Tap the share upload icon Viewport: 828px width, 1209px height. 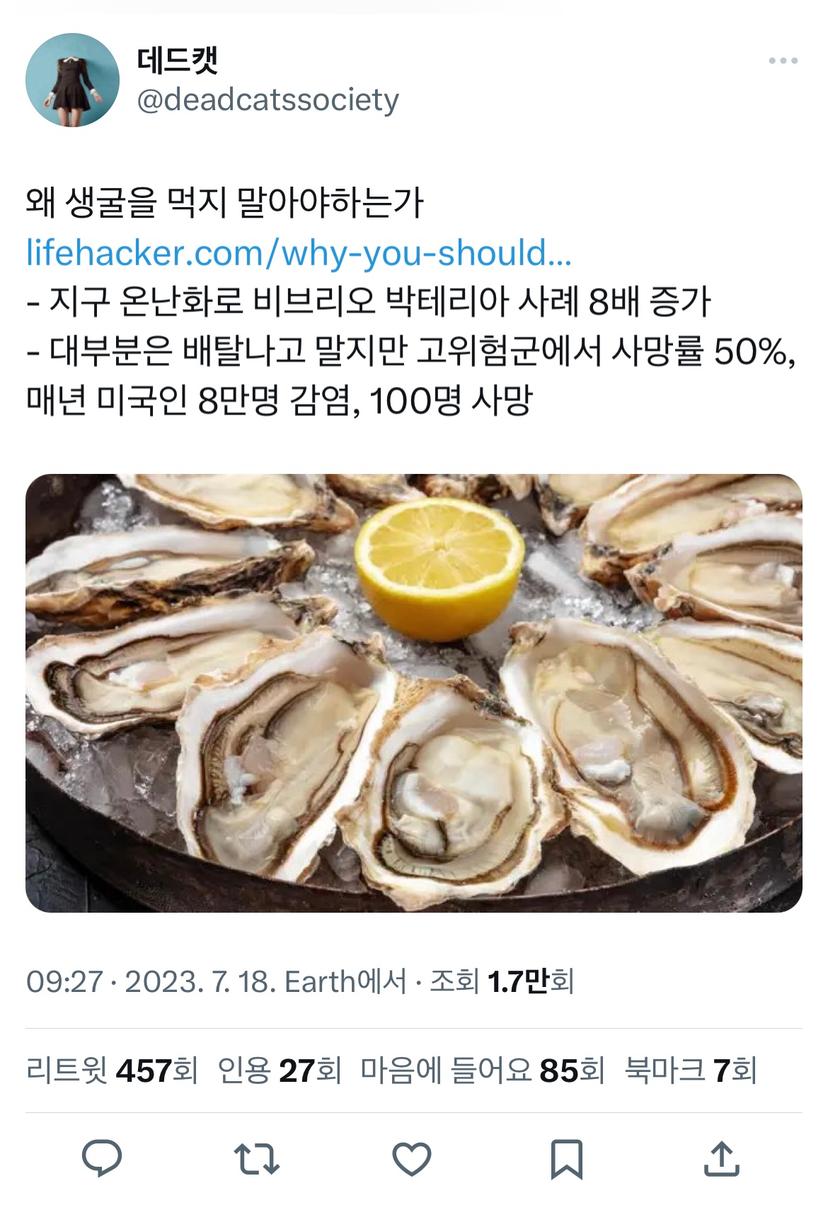(x=721, y=1158)
